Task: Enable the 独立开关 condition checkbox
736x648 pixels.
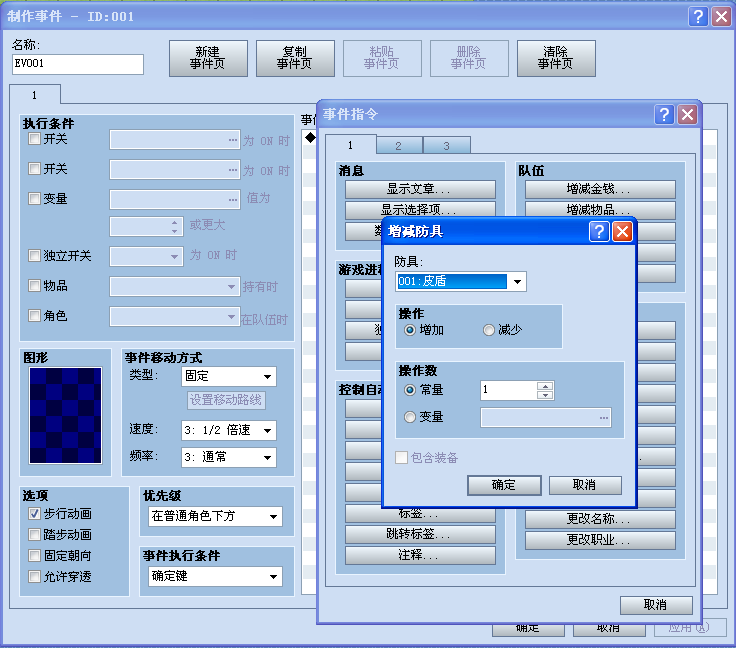Action: (34, 256)
